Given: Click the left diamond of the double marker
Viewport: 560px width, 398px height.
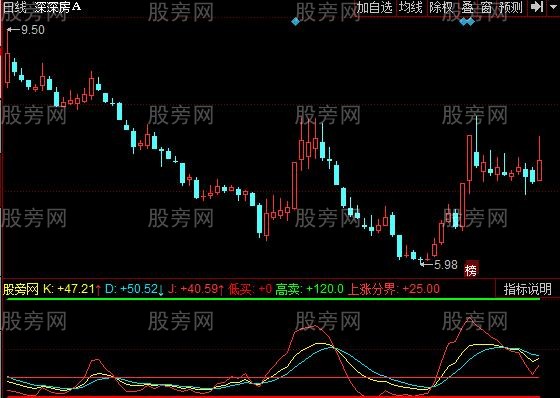Looking at the screenshot, I should [464, 22].
